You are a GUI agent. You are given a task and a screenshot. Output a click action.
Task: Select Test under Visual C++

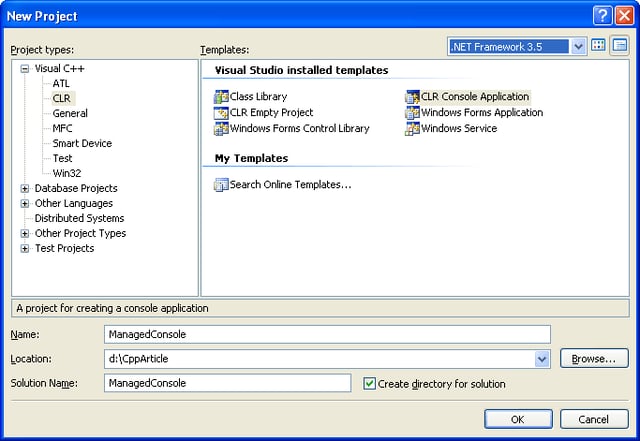62,158
